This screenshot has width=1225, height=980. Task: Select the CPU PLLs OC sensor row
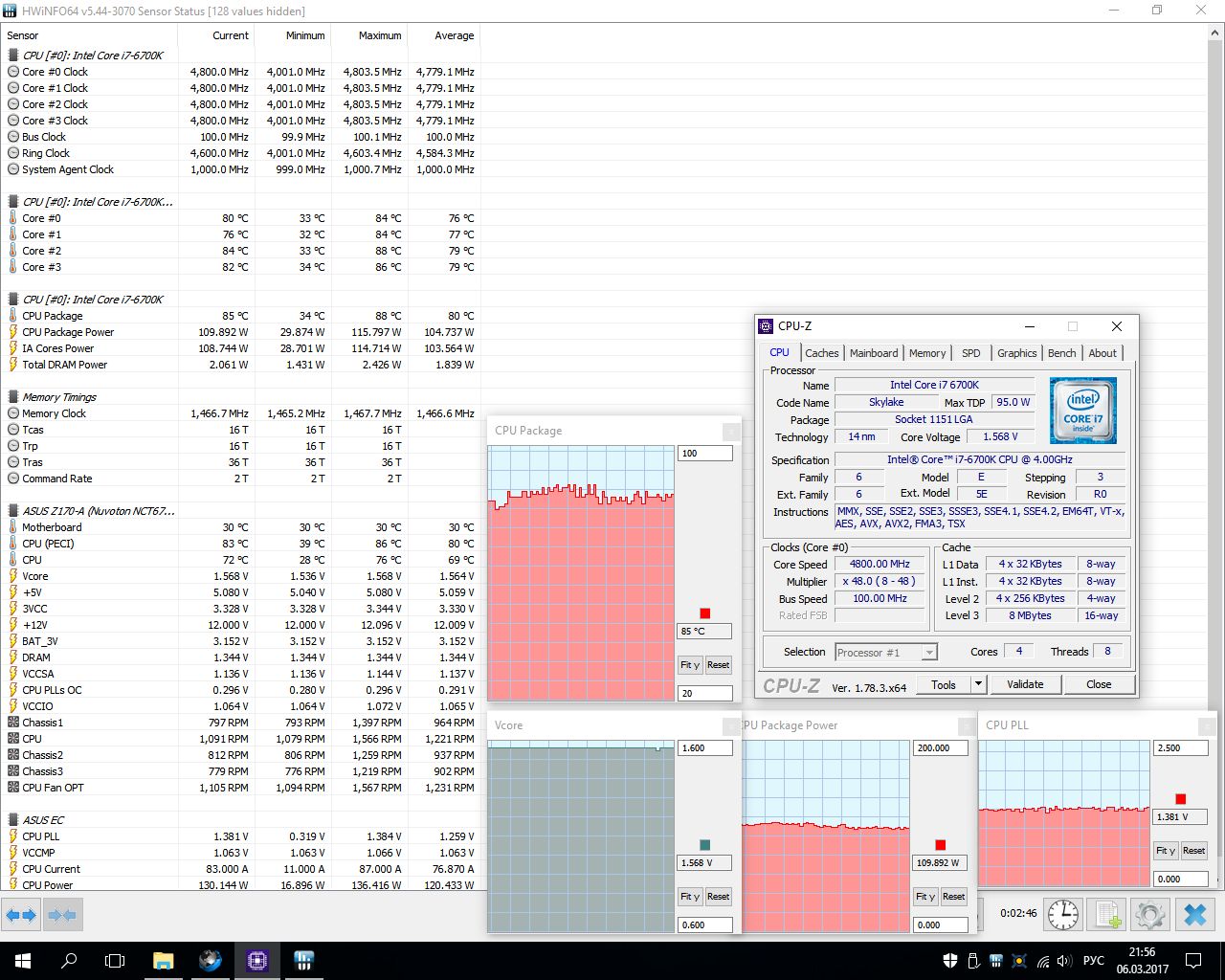click(240, 690)
